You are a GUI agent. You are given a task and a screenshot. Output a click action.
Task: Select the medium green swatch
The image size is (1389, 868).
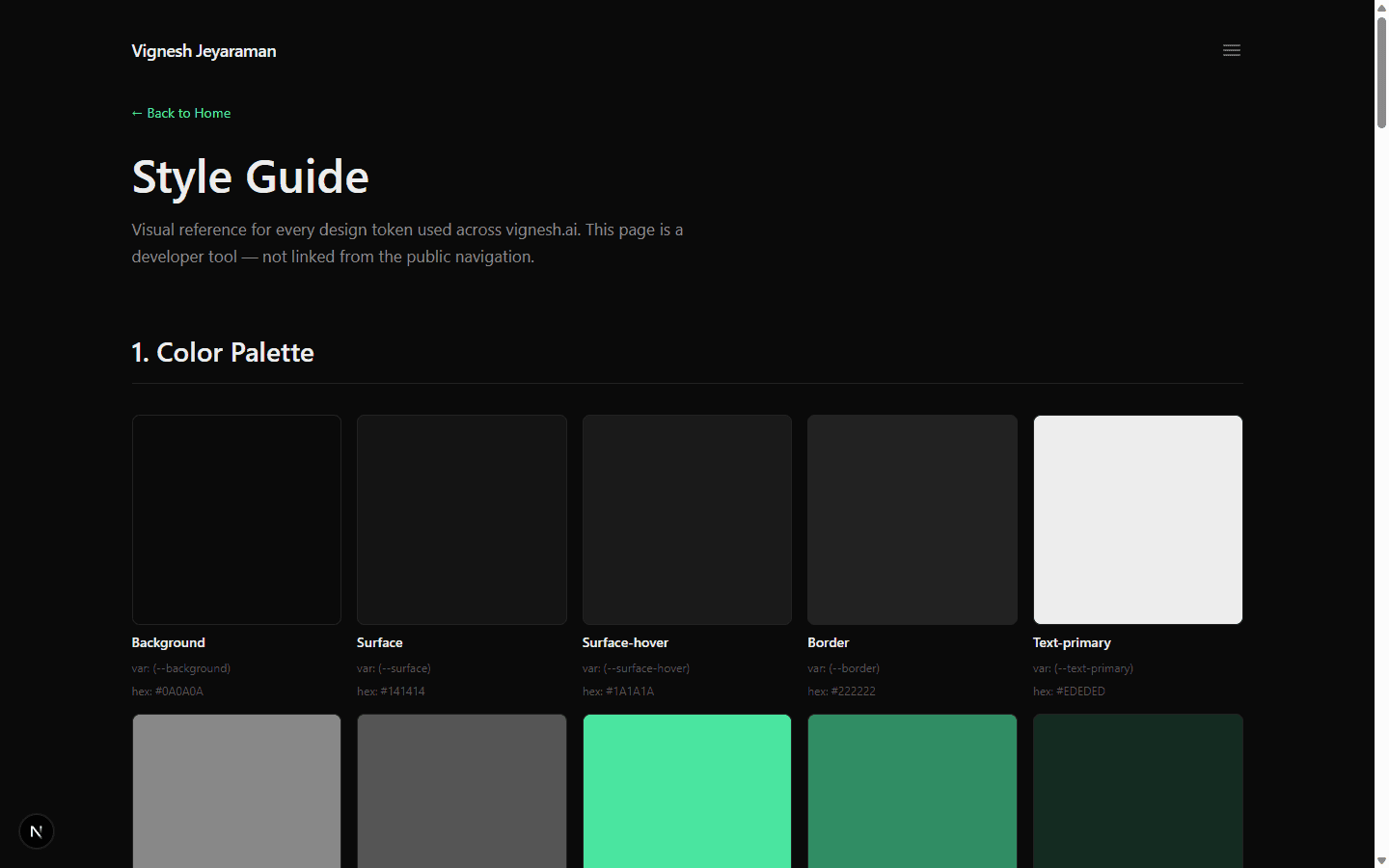[912, 791]
